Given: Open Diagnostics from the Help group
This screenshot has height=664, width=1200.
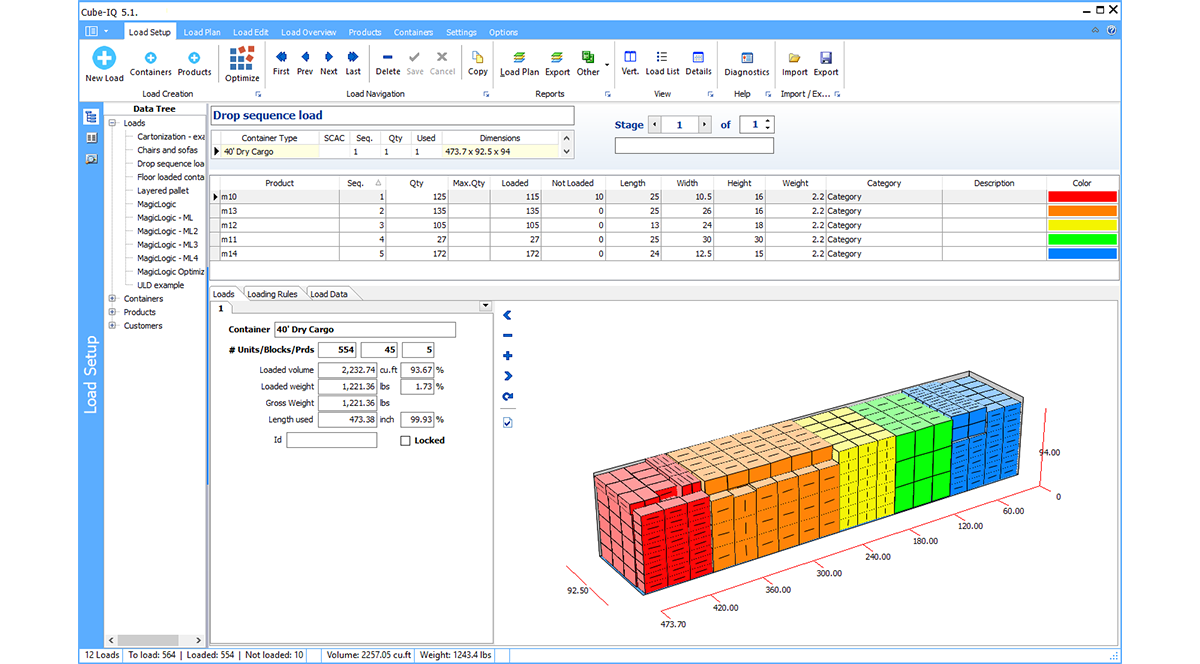Looking at the screenshot, I should pos(747,64).
